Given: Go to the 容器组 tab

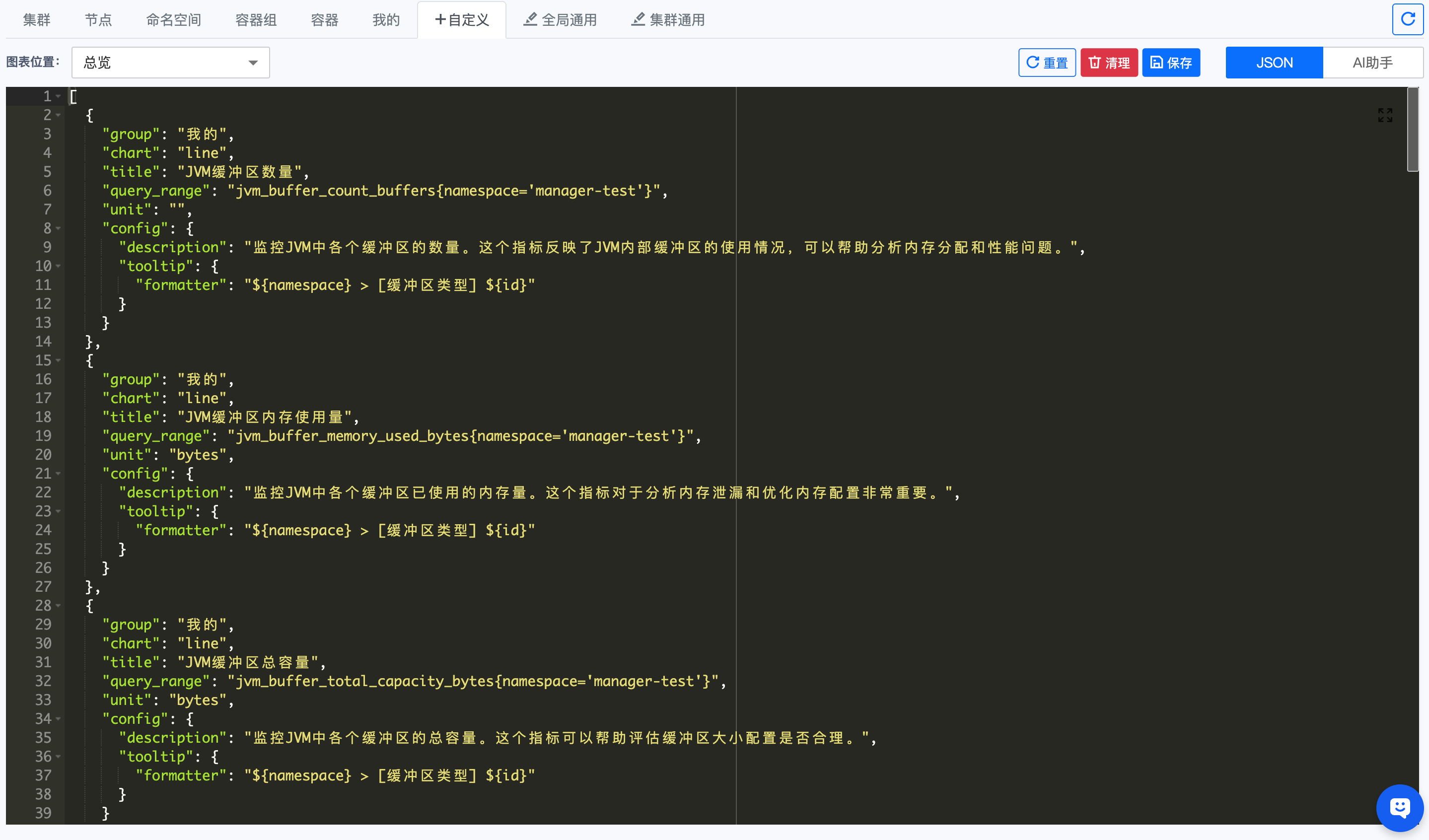Looking at the screenshot, I should pyautogui.click(x=256, y=20).
